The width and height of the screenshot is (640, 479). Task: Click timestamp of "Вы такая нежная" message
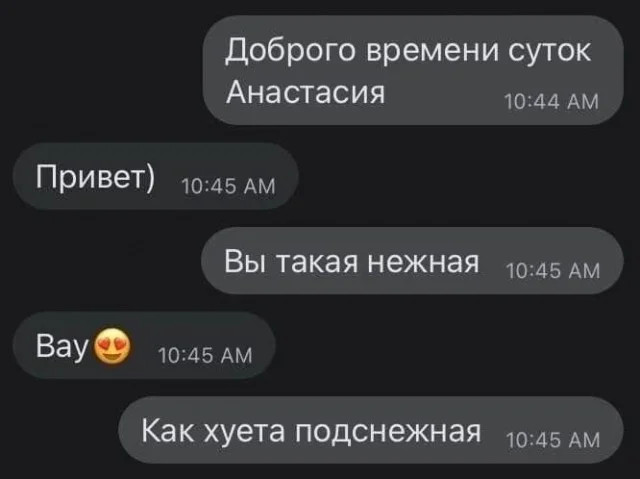(553, 271)
